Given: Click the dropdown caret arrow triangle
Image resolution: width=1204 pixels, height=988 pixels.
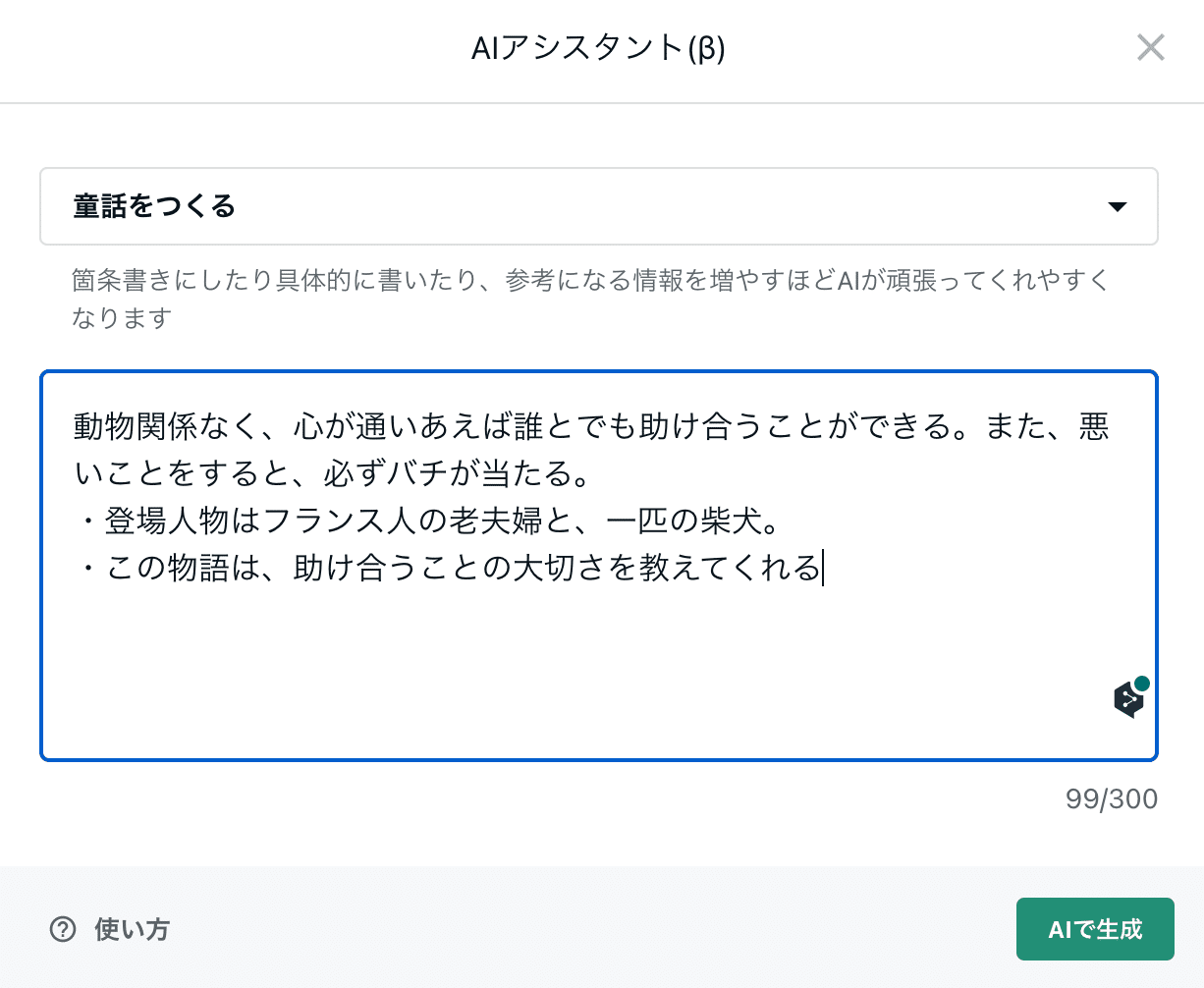Looking at the screenshot, I should [1116, 207].
